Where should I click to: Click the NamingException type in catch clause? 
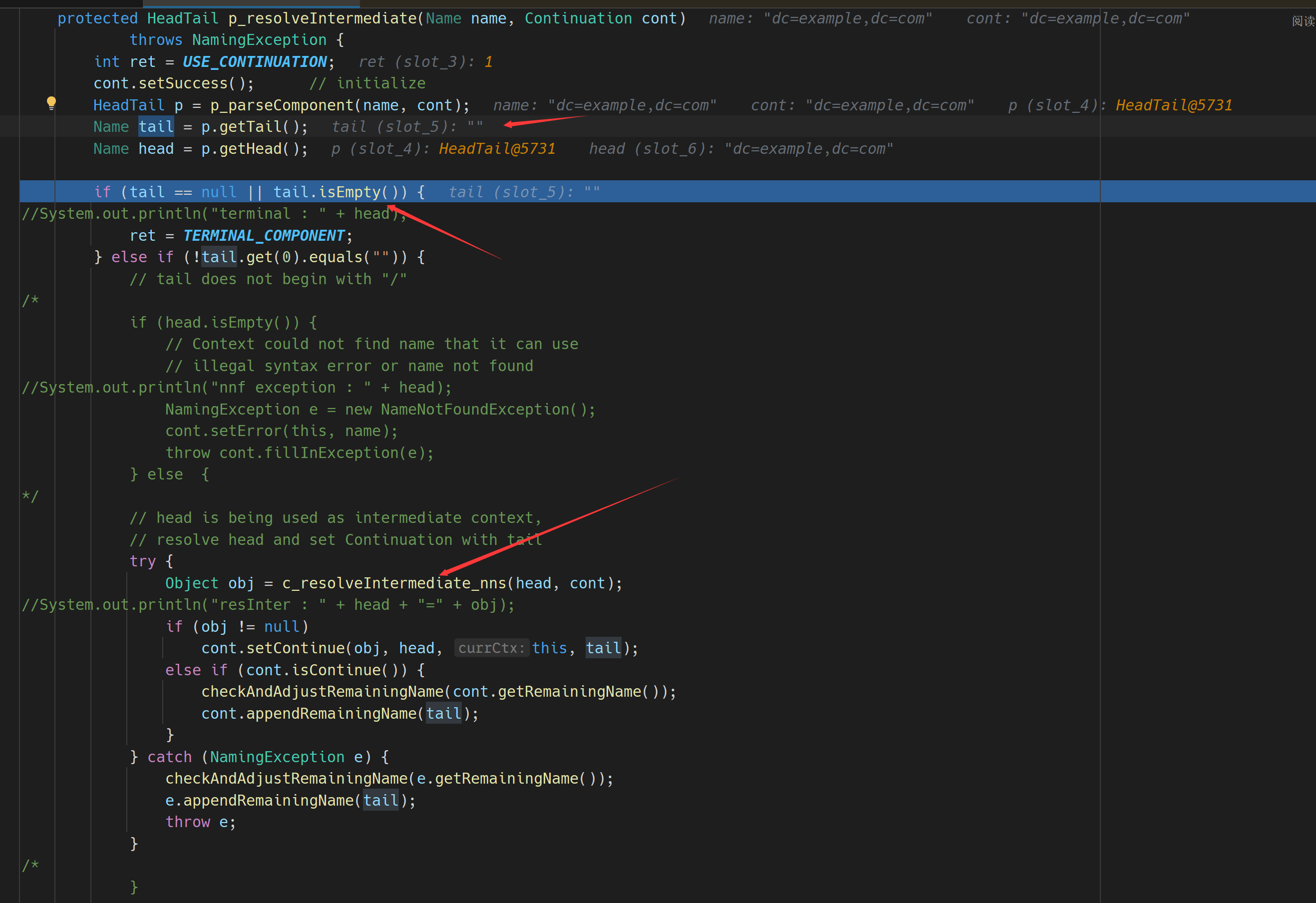pos(277,757)
